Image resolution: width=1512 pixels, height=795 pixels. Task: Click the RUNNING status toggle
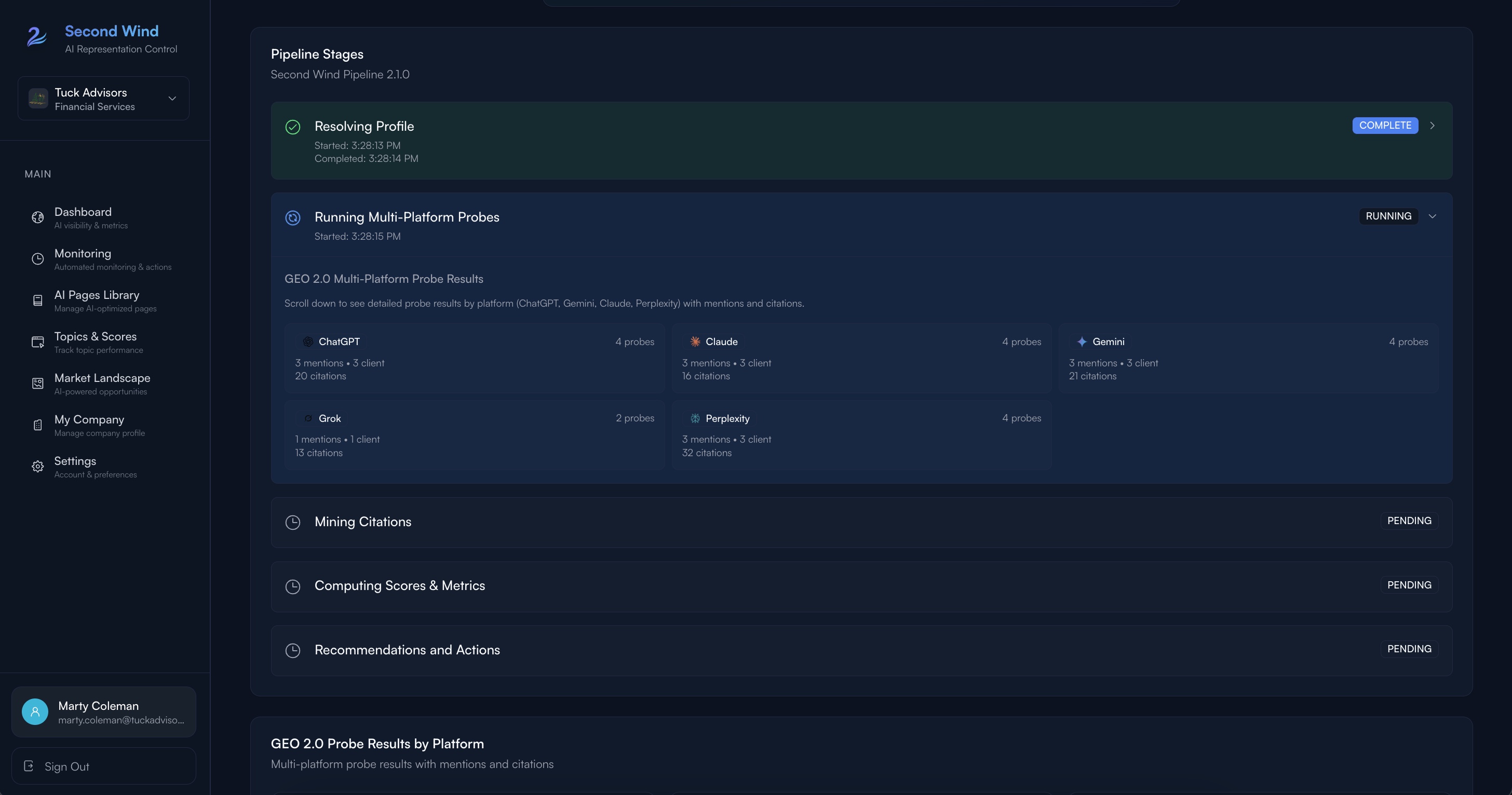1388,216
